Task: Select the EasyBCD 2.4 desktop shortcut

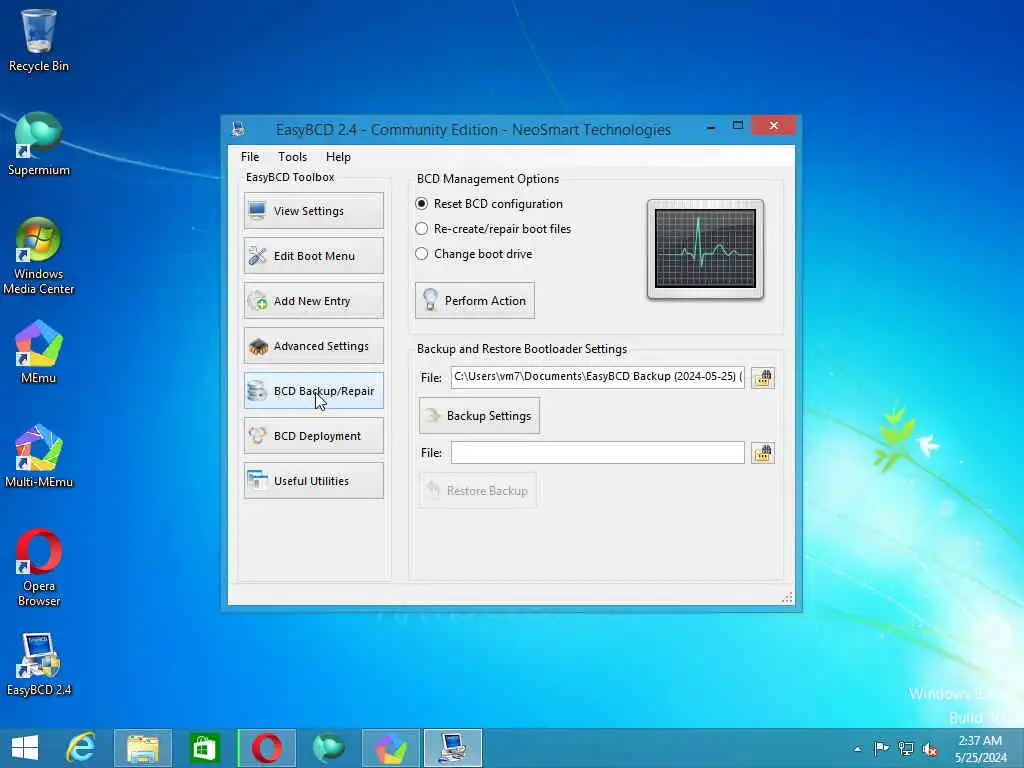Action: pos(39,664)
